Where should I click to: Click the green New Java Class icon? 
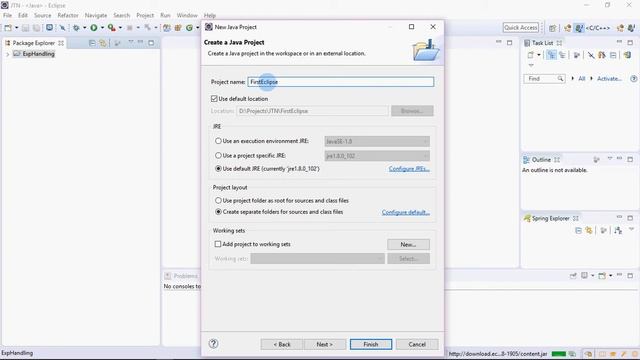189,28
